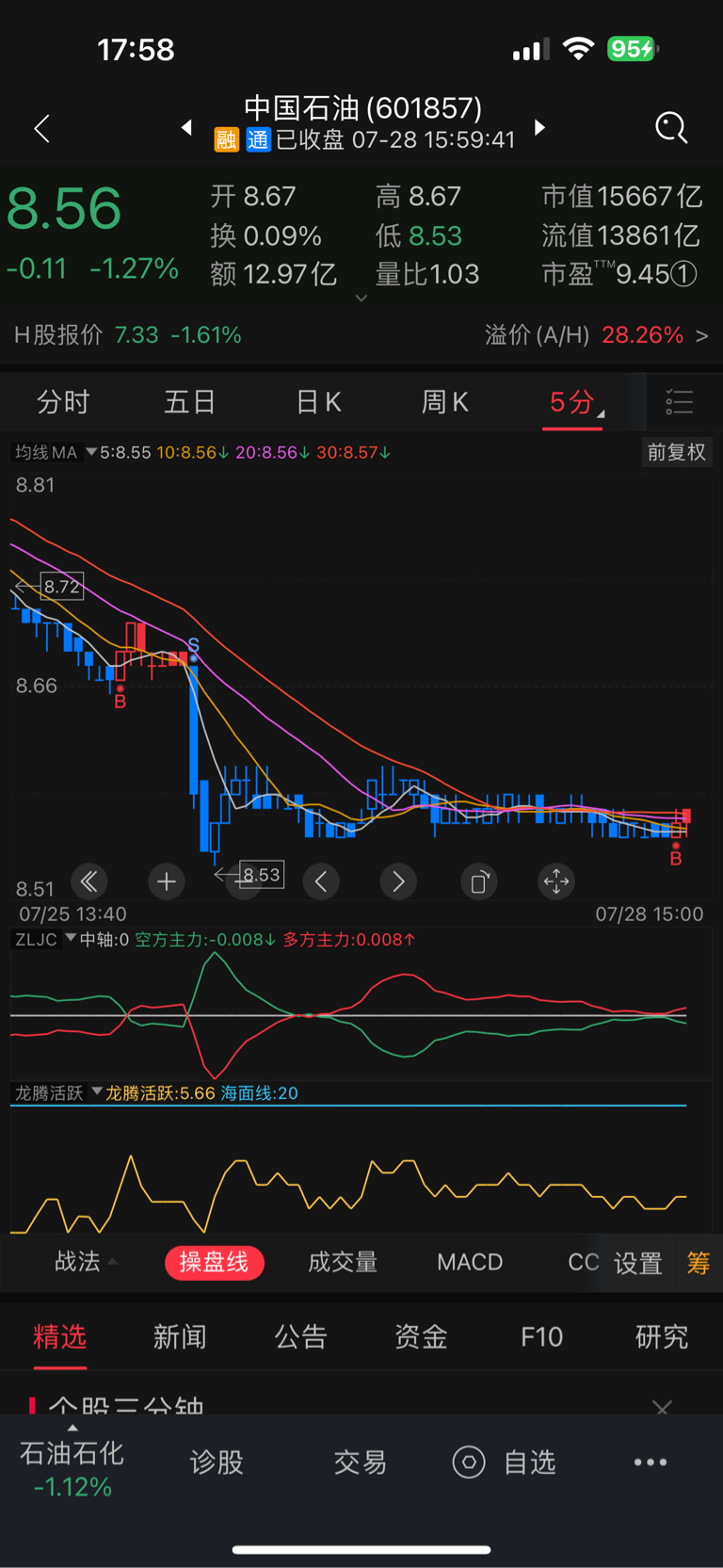Tap the battery indicator in status bar
This screenshot has width=723, height=1568.
click(x=633, y=49)
